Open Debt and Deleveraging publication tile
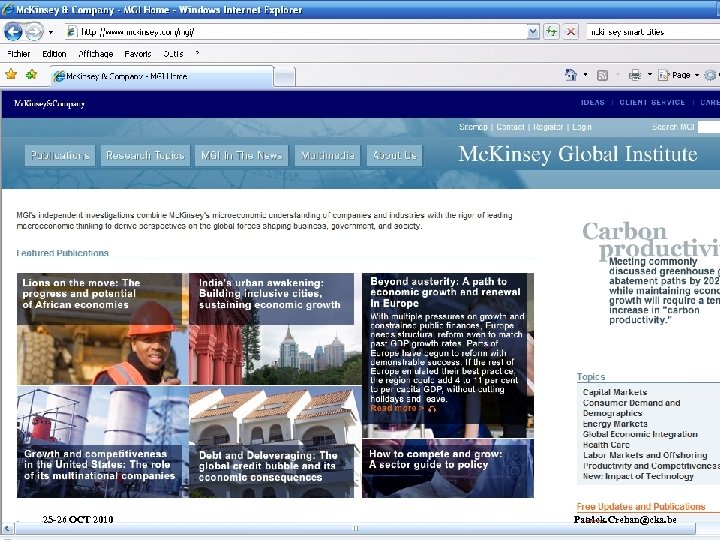 (275, 442)
